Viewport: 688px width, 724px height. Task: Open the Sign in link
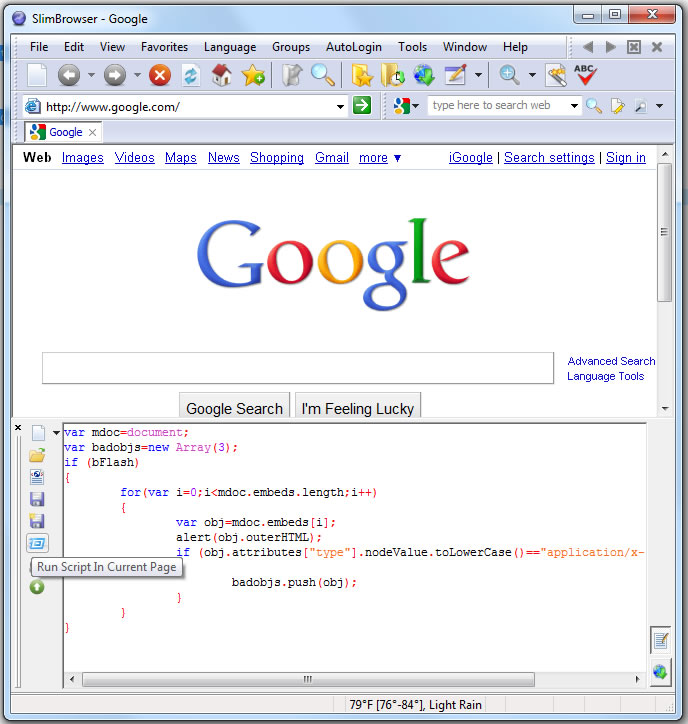pos(626,158)
